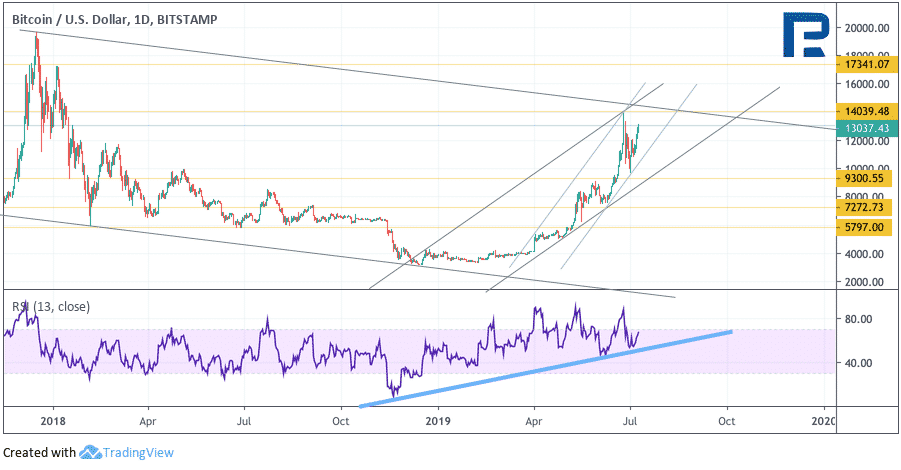Click the TradingView cloud logo icon
901x470 pixels.
pos(90,452)
